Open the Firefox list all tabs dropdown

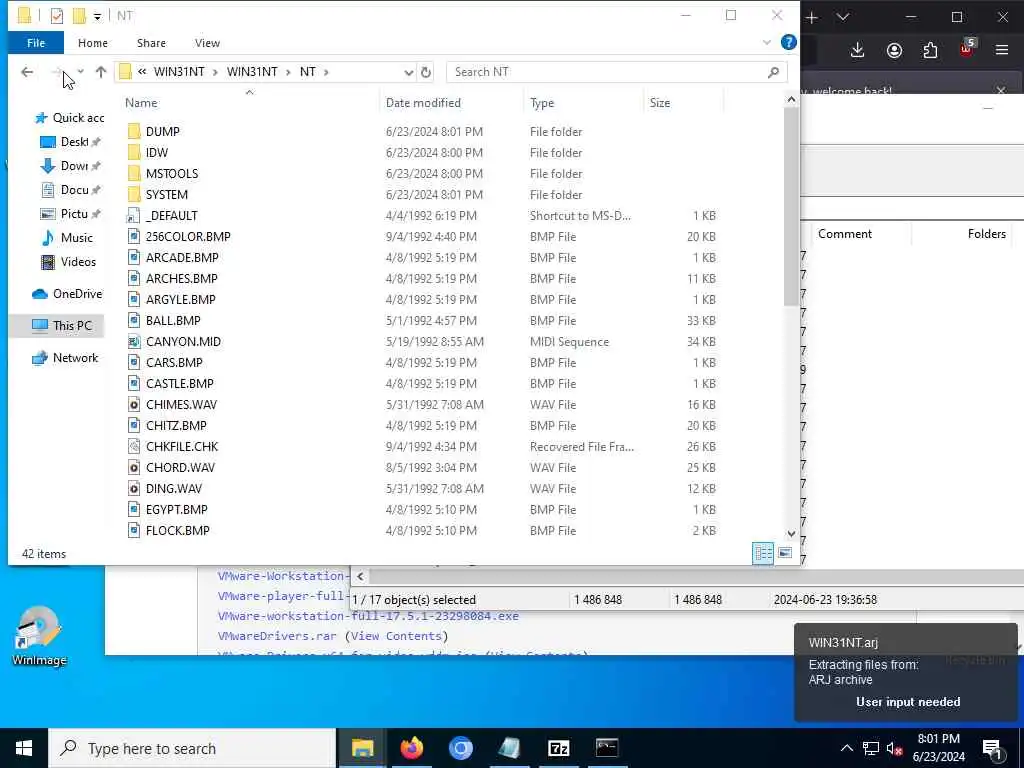(843, 18)
